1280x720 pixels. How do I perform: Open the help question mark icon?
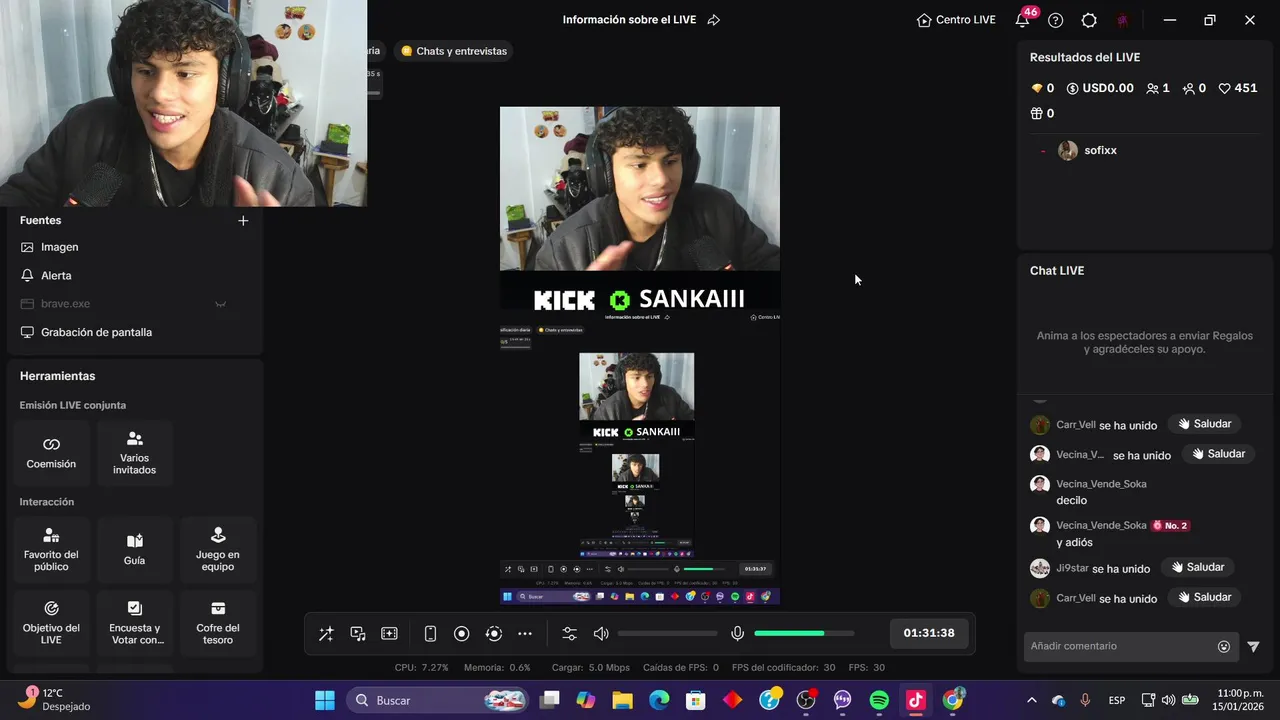tap(1056, 20)
